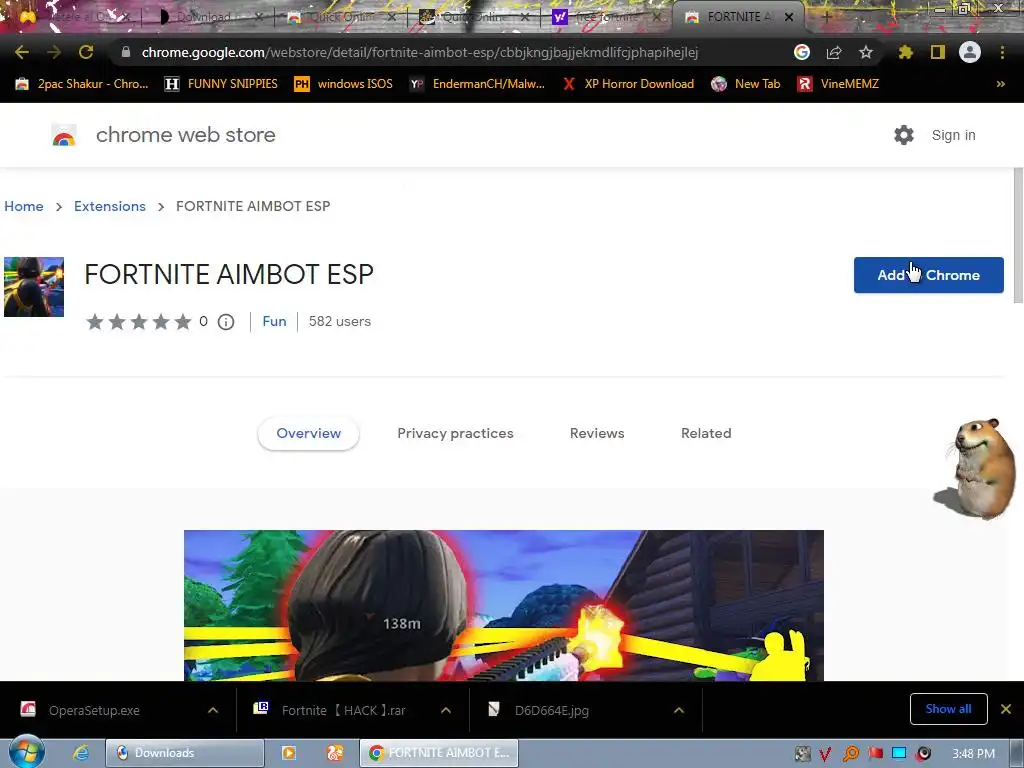Screen dimensions: 1024x768
Task: Close the active FORTNITE tab
Action: [789, 18]
